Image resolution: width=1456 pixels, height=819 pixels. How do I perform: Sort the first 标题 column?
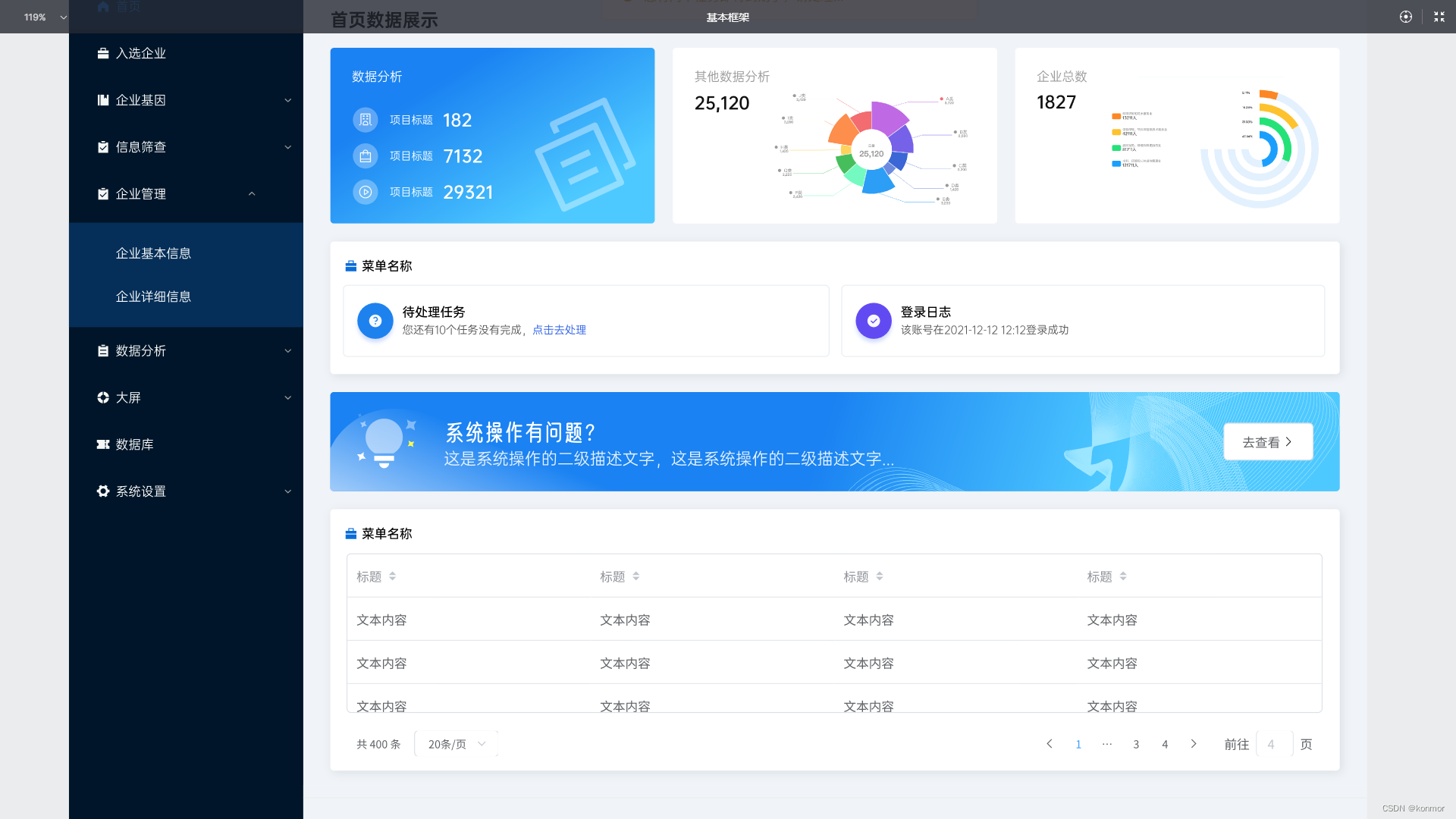pyautogui.click(x=392, y=576)
